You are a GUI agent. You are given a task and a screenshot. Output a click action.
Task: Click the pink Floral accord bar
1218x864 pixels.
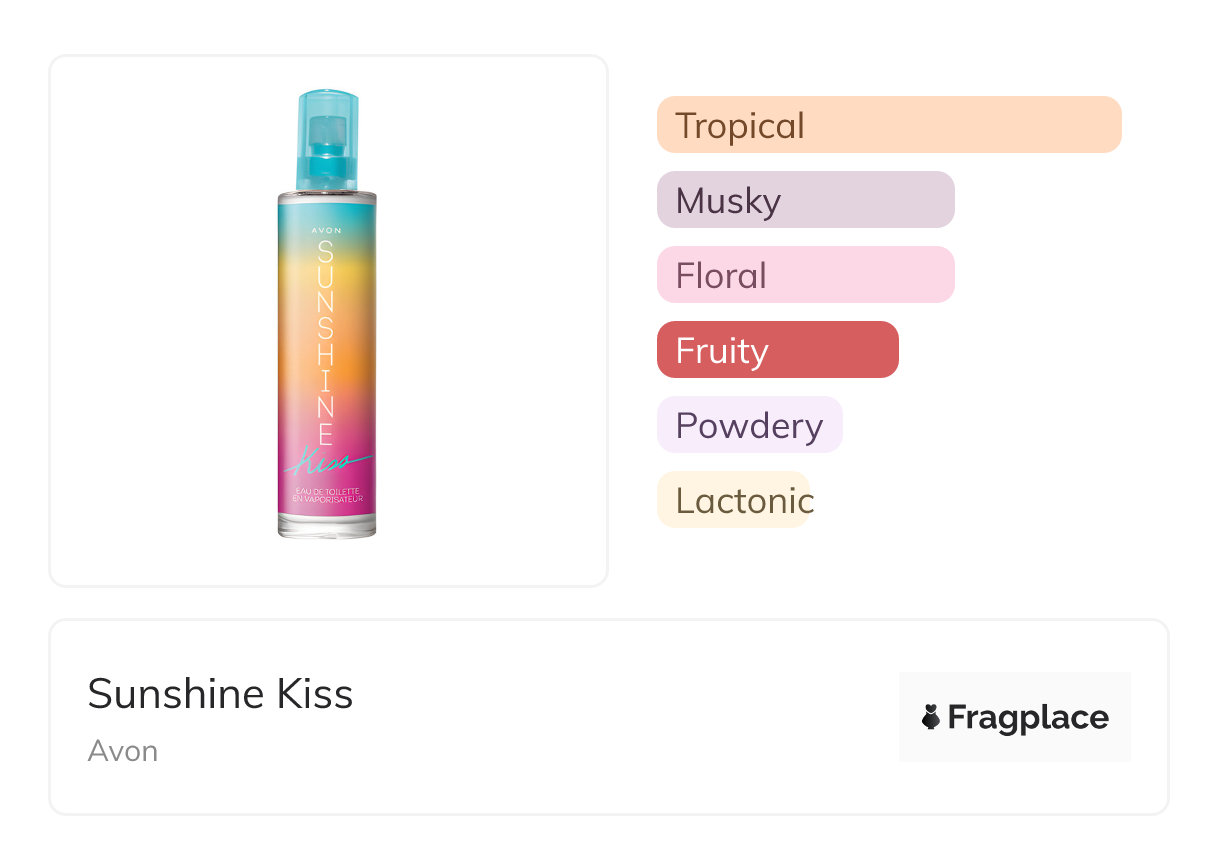[805, 275]
